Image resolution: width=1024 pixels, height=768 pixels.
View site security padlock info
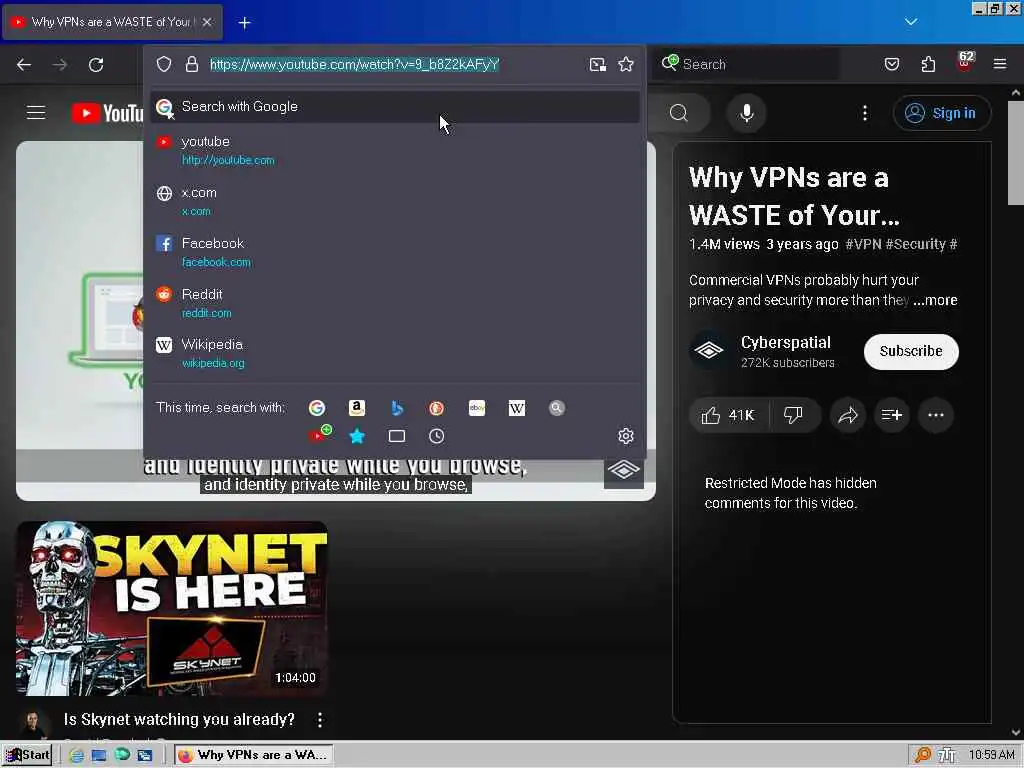point(191,64)
